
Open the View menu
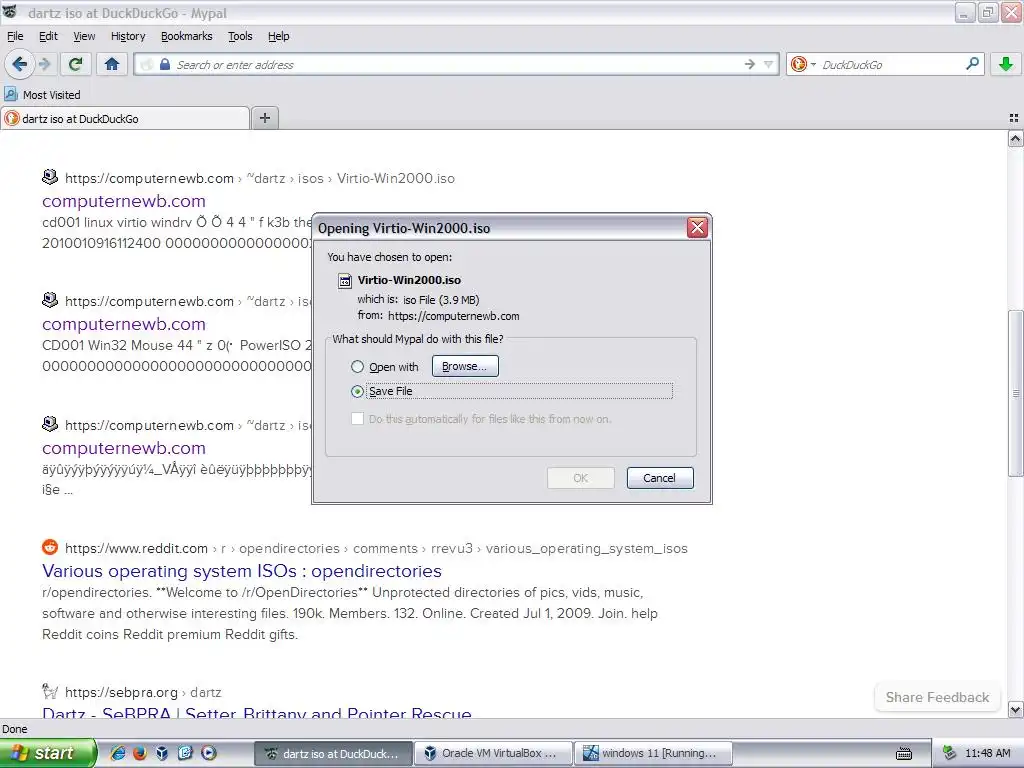point(84,36)
